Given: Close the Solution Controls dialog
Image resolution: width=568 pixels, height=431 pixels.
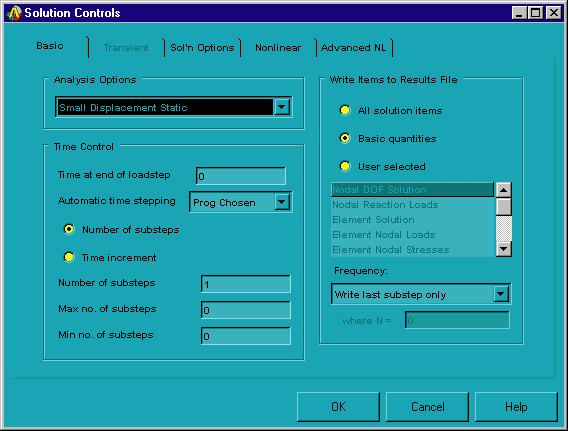Looking at the screenshot, I should (554, 13).
